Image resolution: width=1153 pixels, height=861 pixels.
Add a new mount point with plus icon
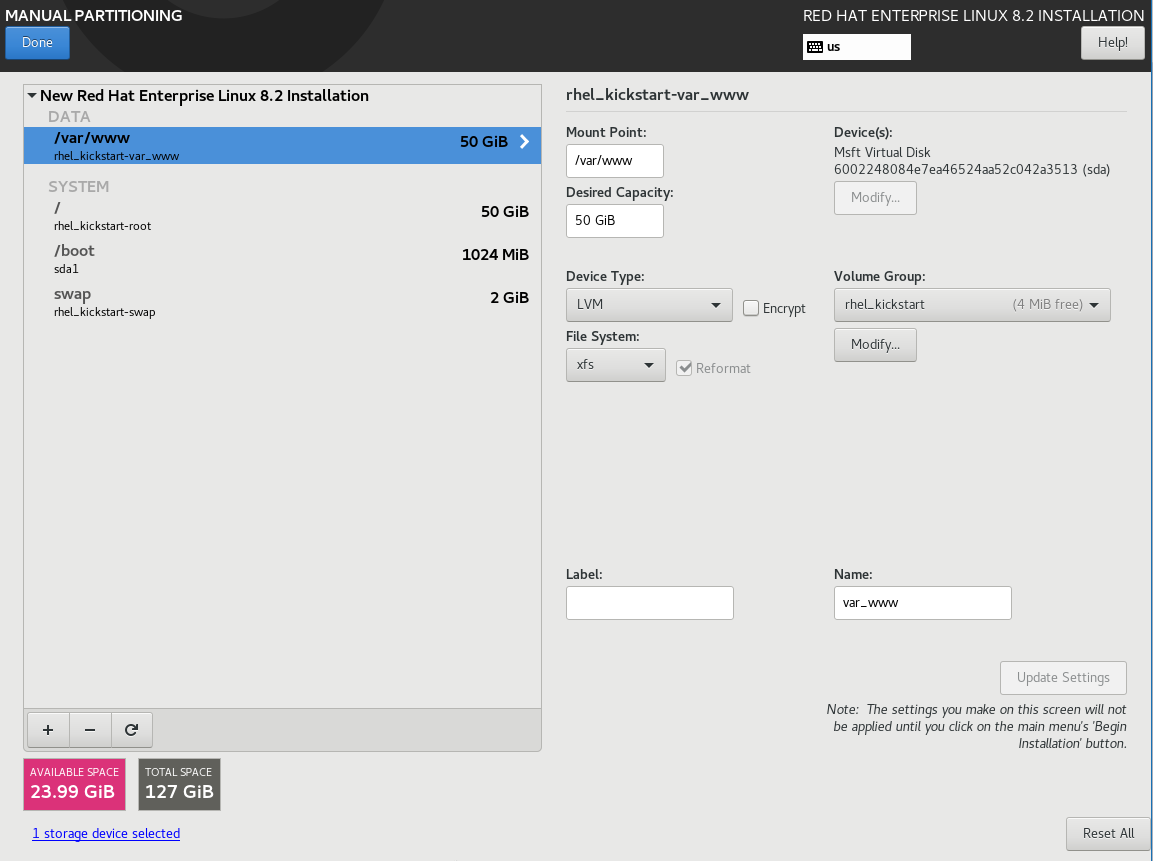pyautogui.click(x=48, y=729)
